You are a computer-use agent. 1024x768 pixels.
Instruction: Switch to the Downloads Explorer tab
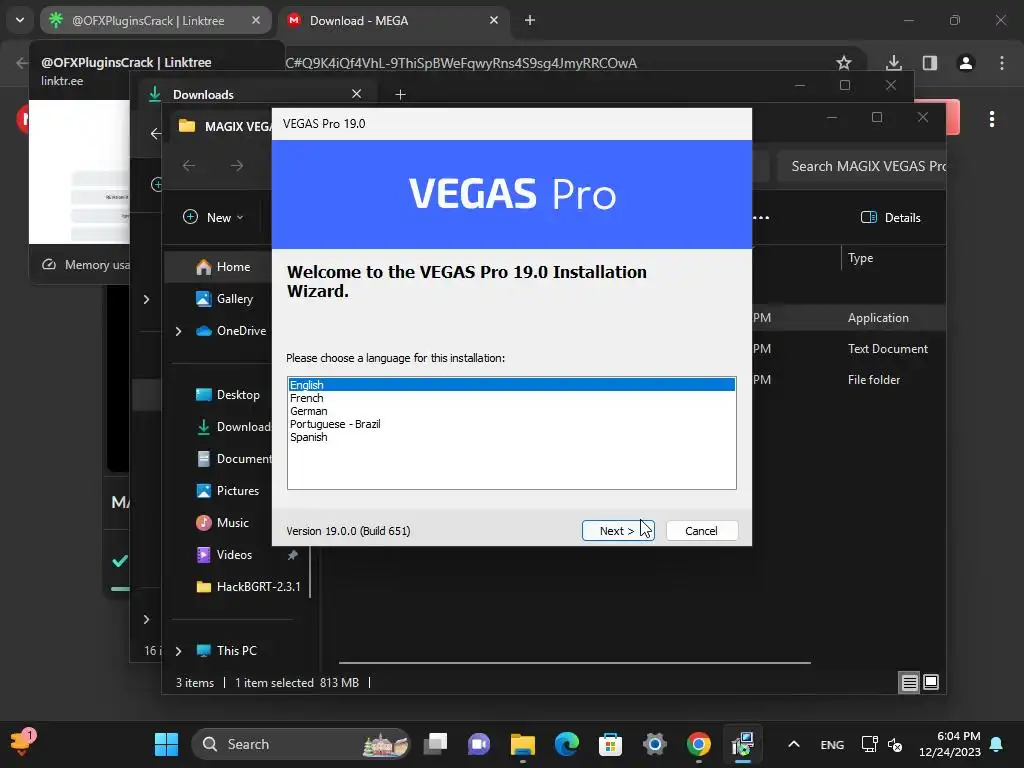click(x=255, y=94)
